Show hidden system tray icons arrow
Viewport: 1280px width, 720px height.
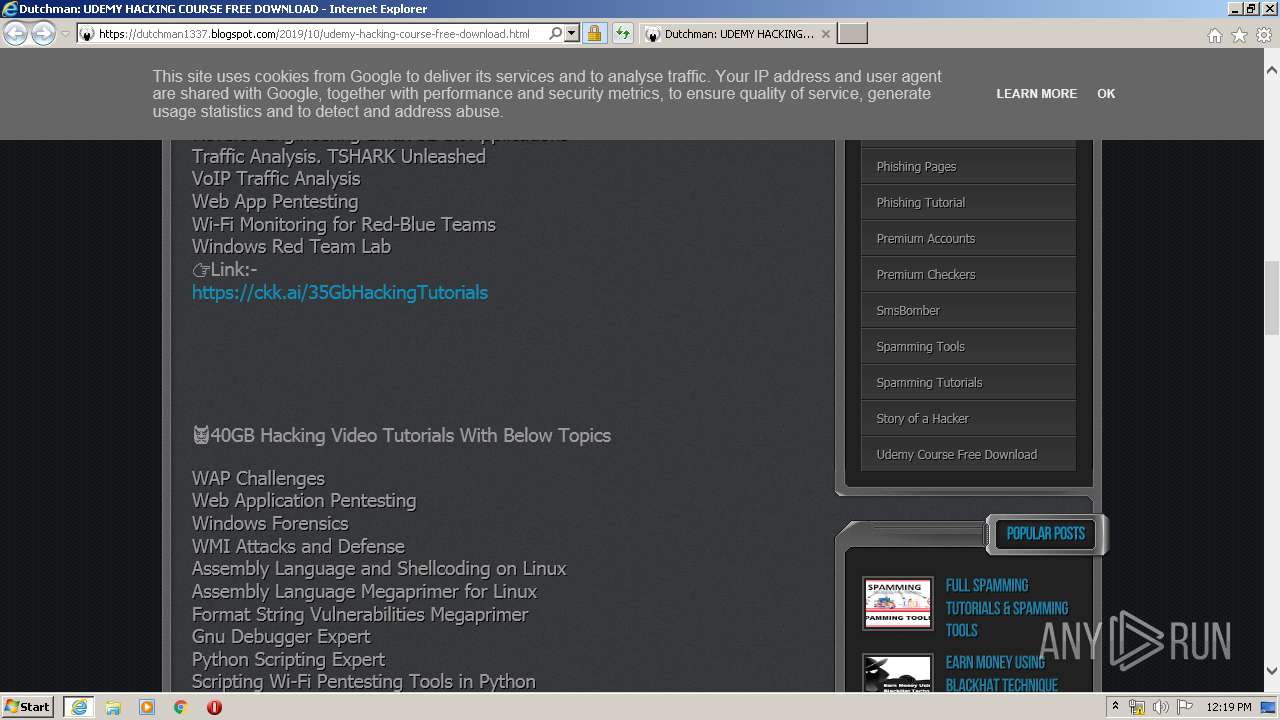tap(1115, 707)
